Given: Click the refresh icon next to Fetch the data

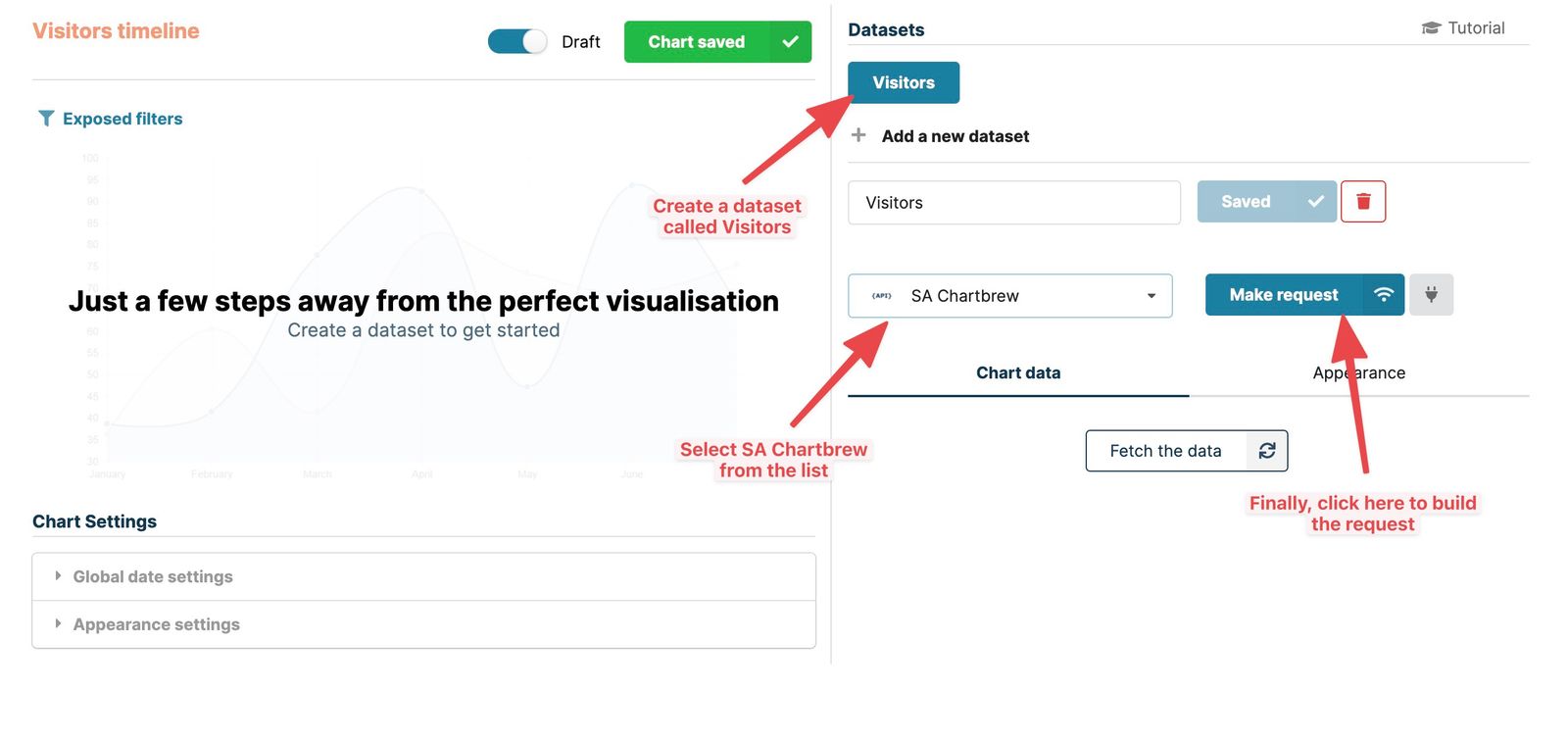Looking at the screenshot, I should (x=1267, y=451).
